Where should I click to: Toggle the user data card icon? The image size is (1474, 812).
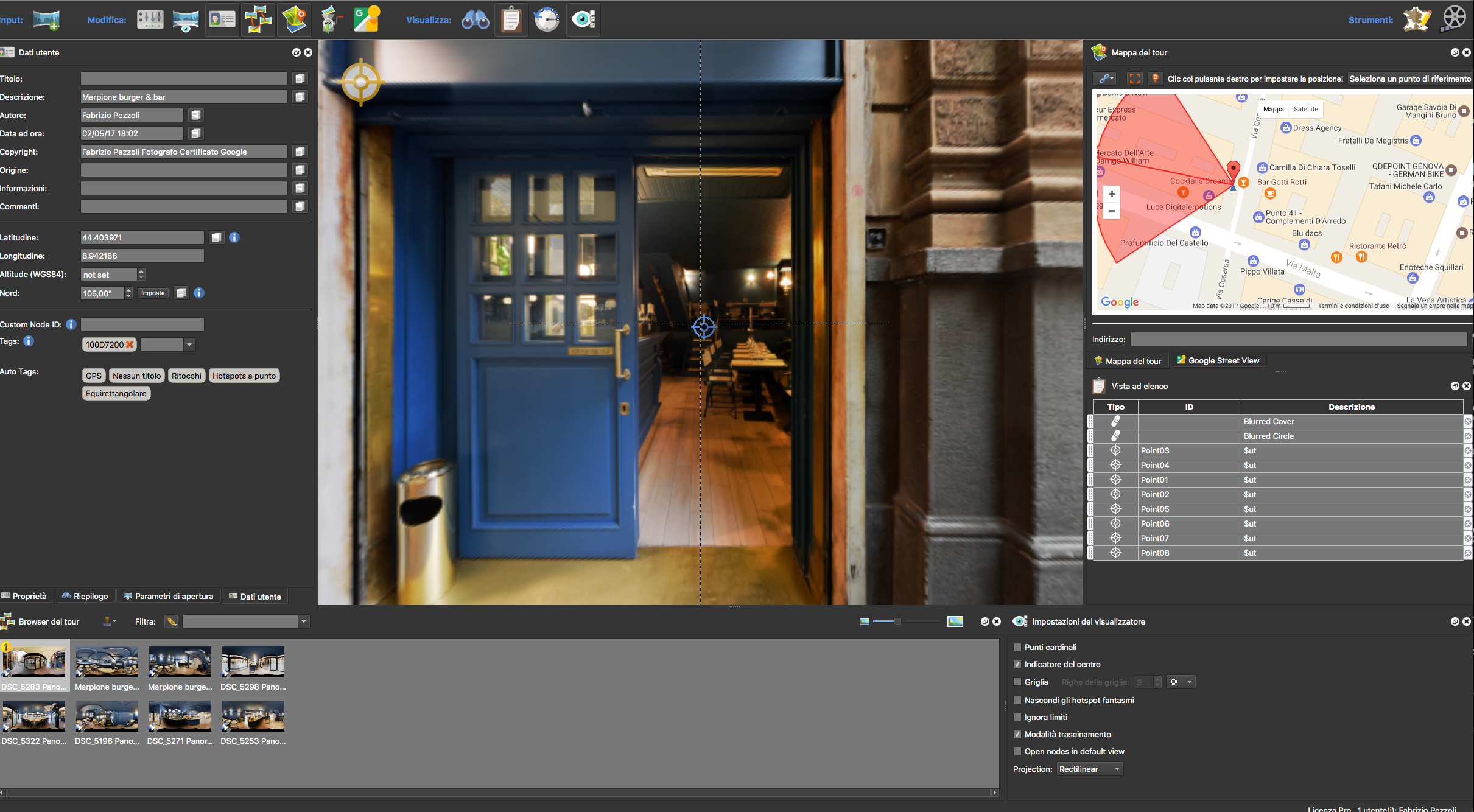[x=222, y=20]
